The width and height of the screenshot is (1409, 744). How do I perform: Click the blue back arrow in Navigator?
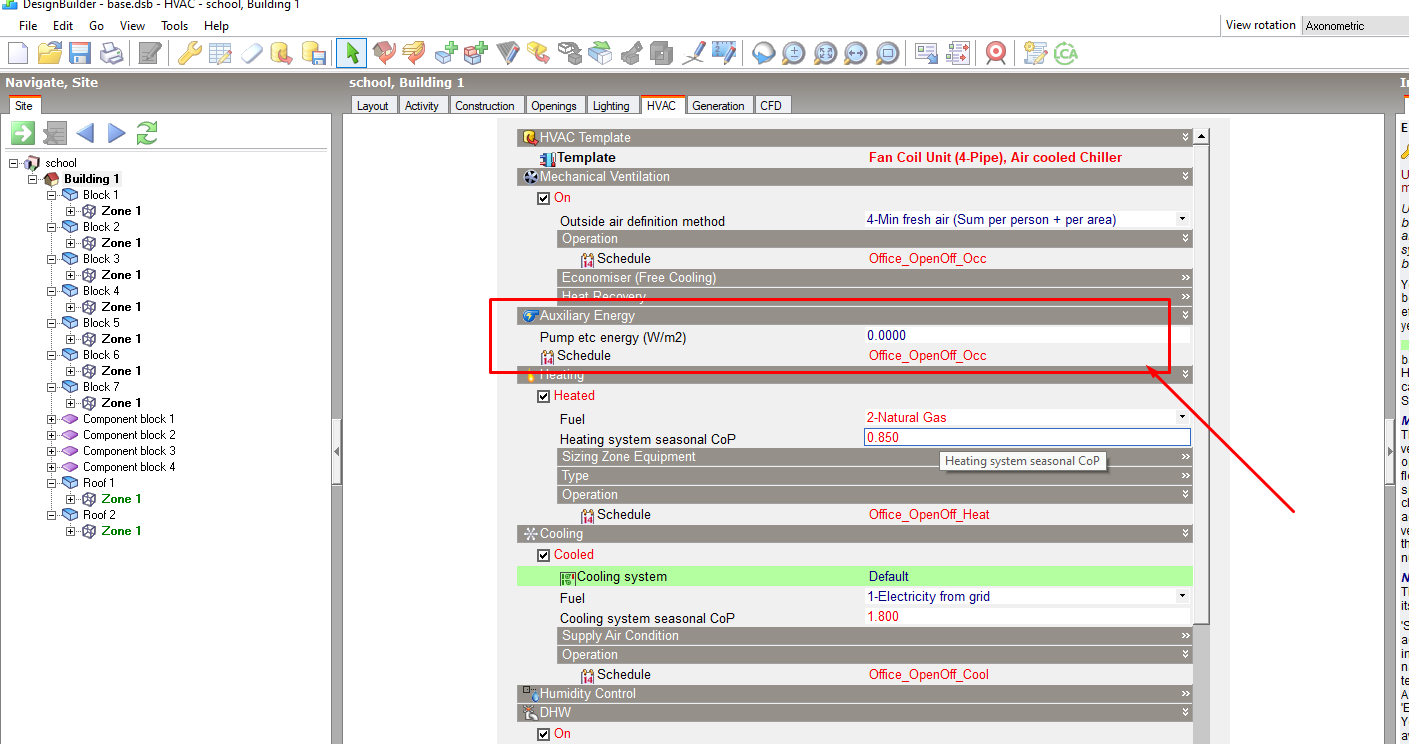pos(85,133)
